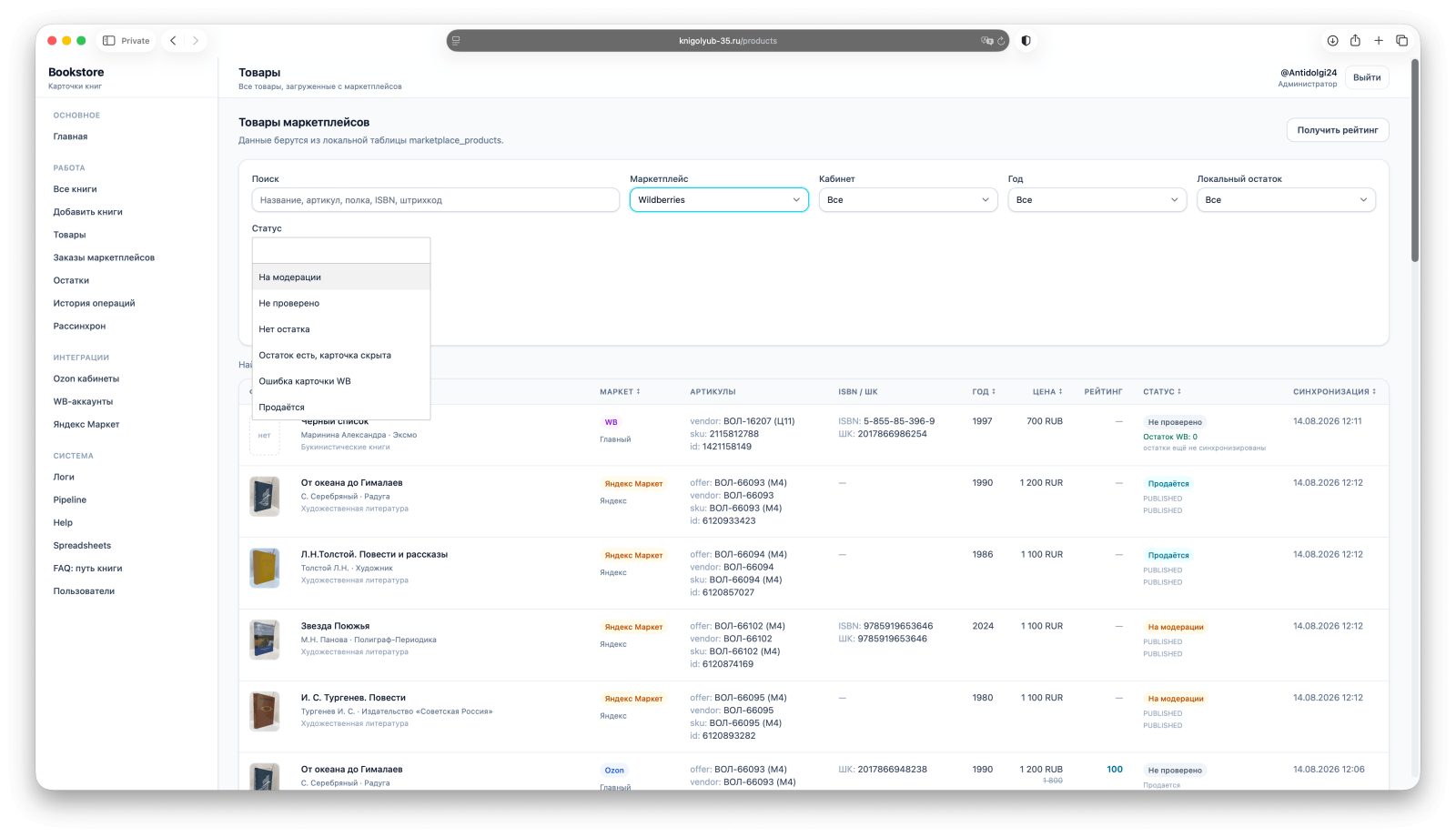
Task: Open cover thumbnail of Л.Н.Толстой. Повести и рассказы
Action: [x=265, y=568]
